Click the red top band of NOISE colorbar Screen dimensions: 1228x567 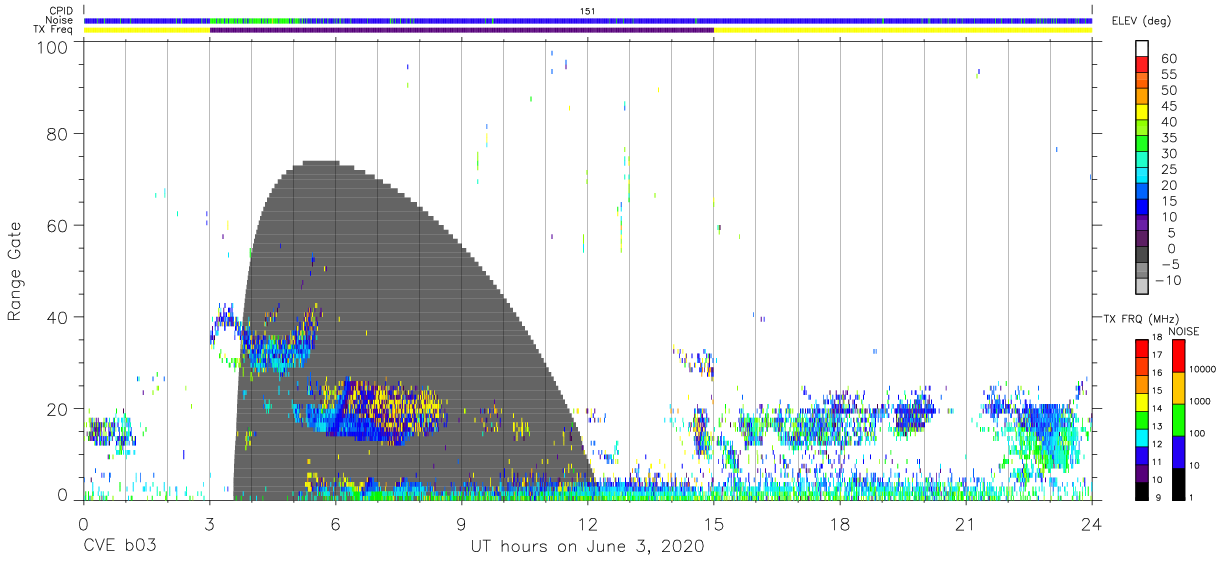click(x=1179, y=356)
